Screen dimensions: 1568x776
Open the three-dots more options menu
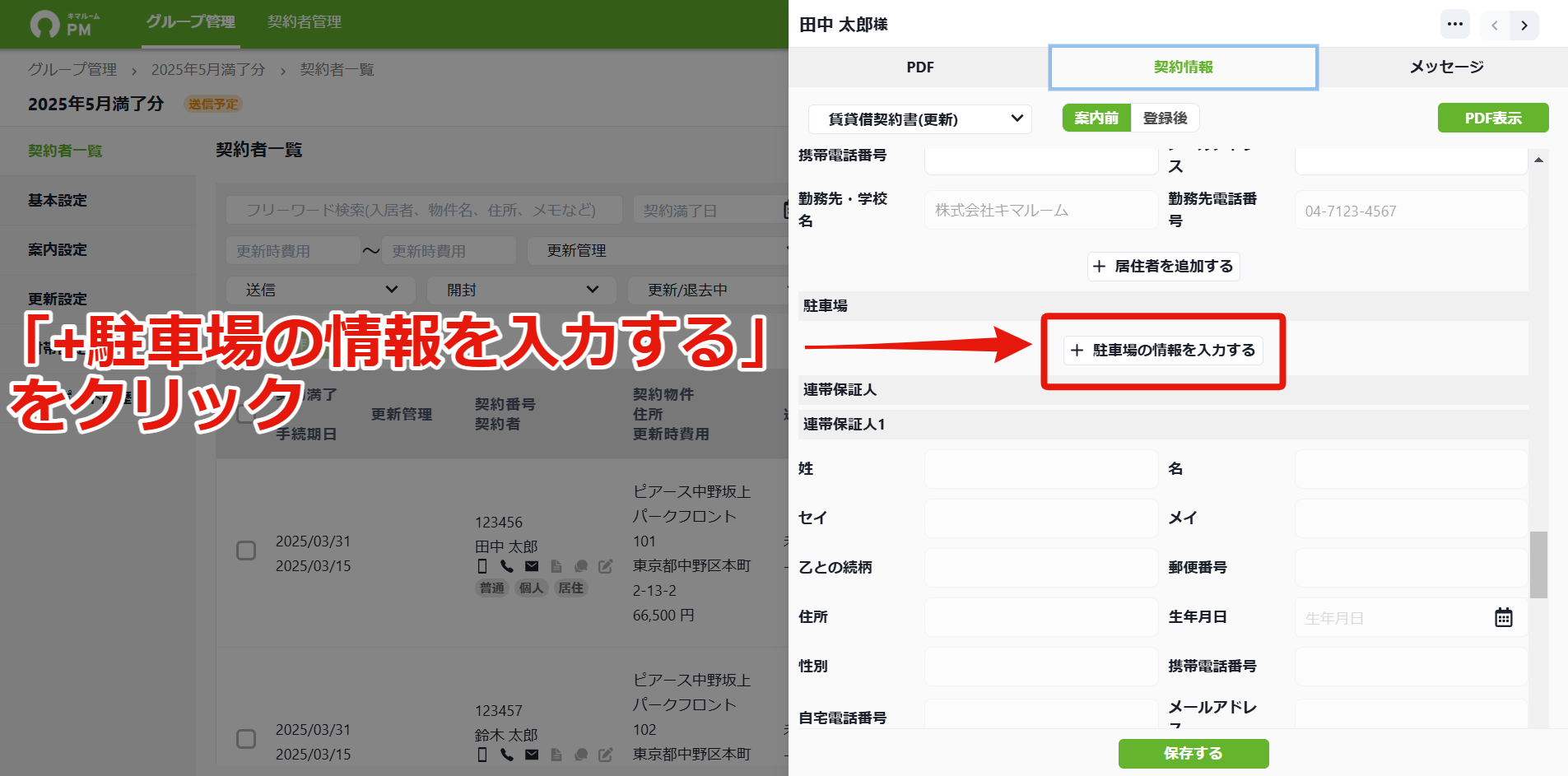pos(1455,24)
